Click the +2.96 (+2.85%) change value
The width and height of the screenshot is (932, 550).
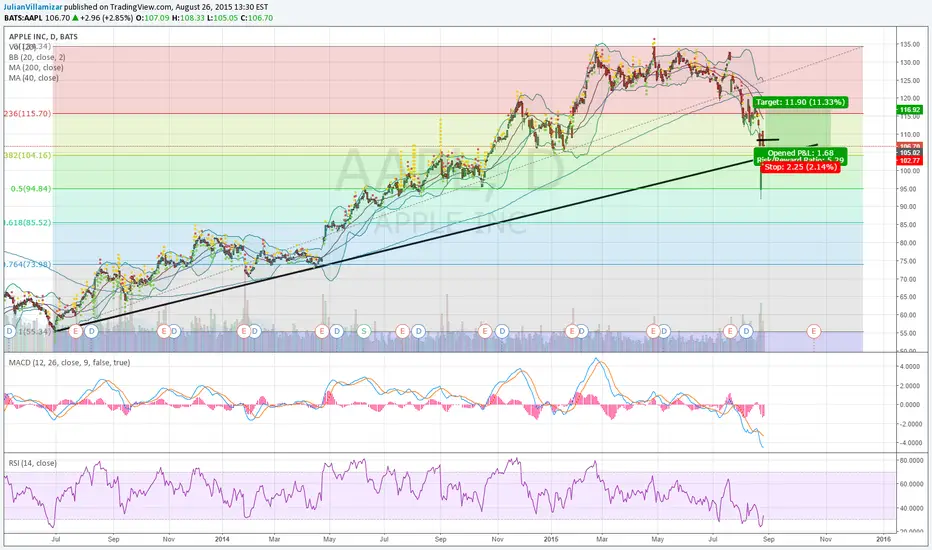tap(106, 18)
